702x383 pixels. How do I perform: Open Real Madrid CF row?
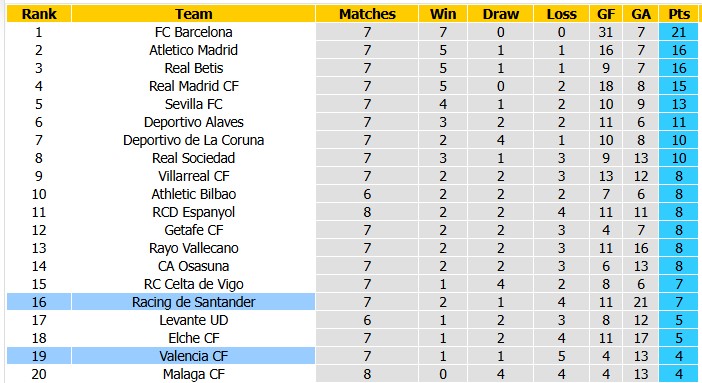click(x=352, y=86)
